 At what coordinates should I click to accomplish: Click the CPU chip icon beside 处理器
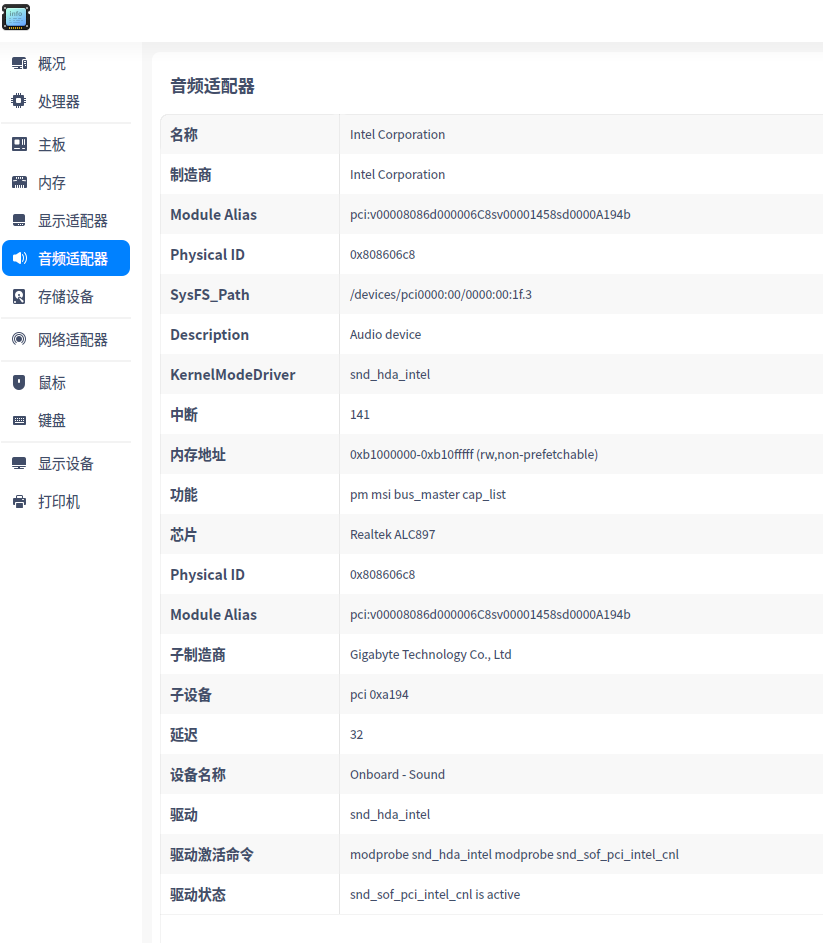tap(19, 101)
